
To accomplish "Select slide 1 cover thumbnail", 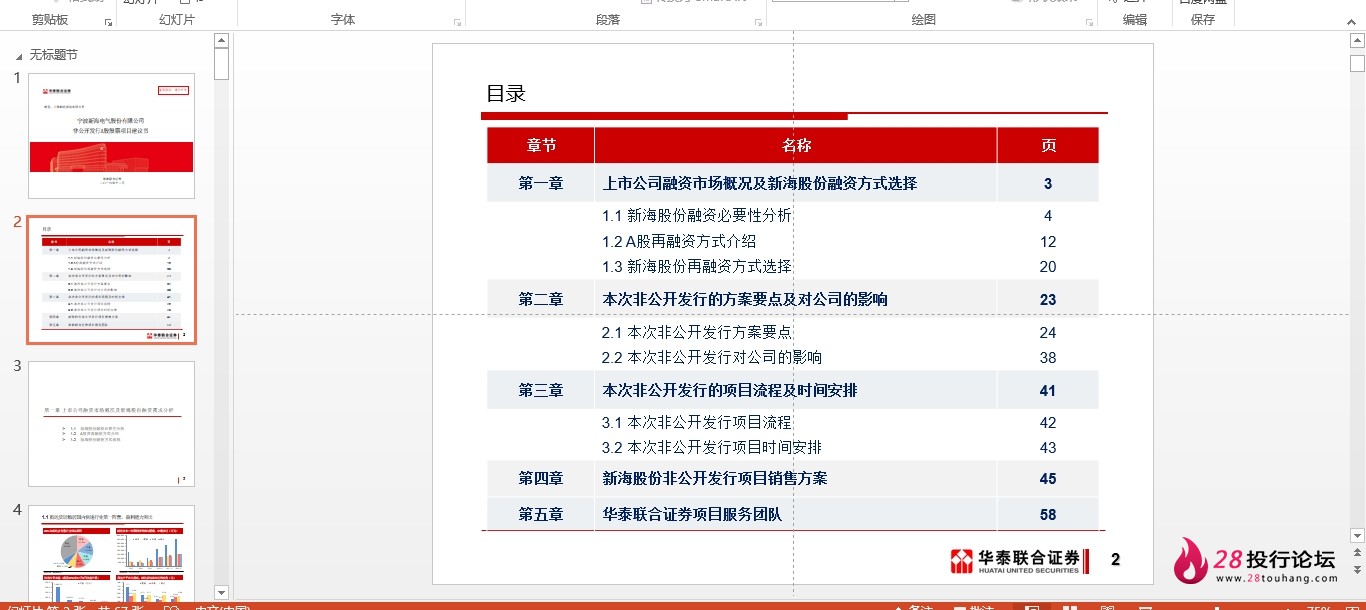I will coord(111,135).
